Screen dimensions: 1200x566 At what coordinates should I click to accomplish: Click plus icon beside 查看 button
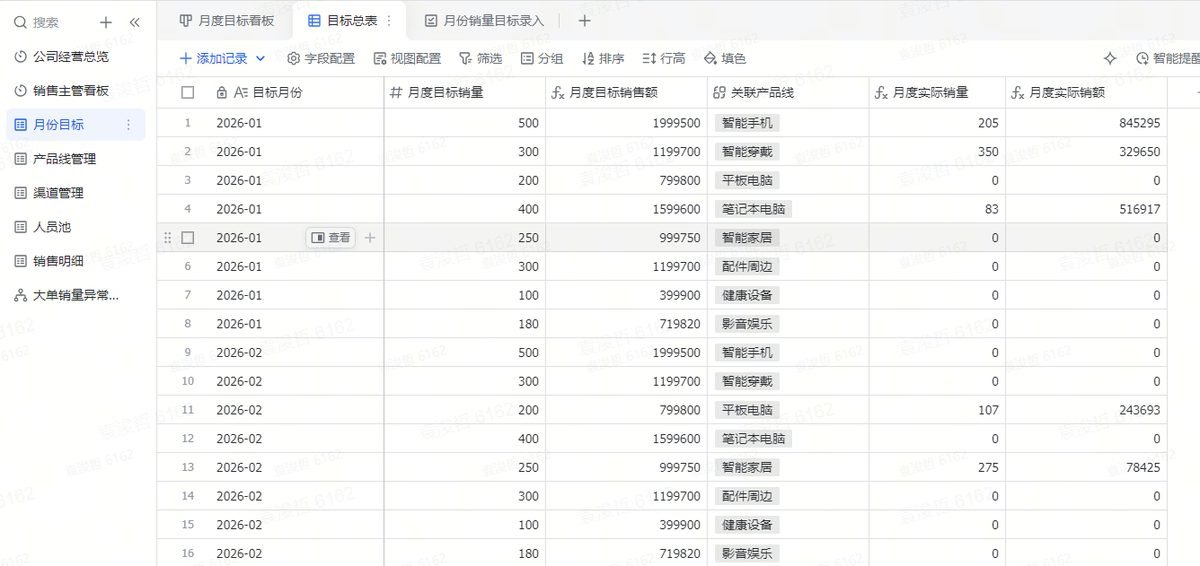coord(370,238)
